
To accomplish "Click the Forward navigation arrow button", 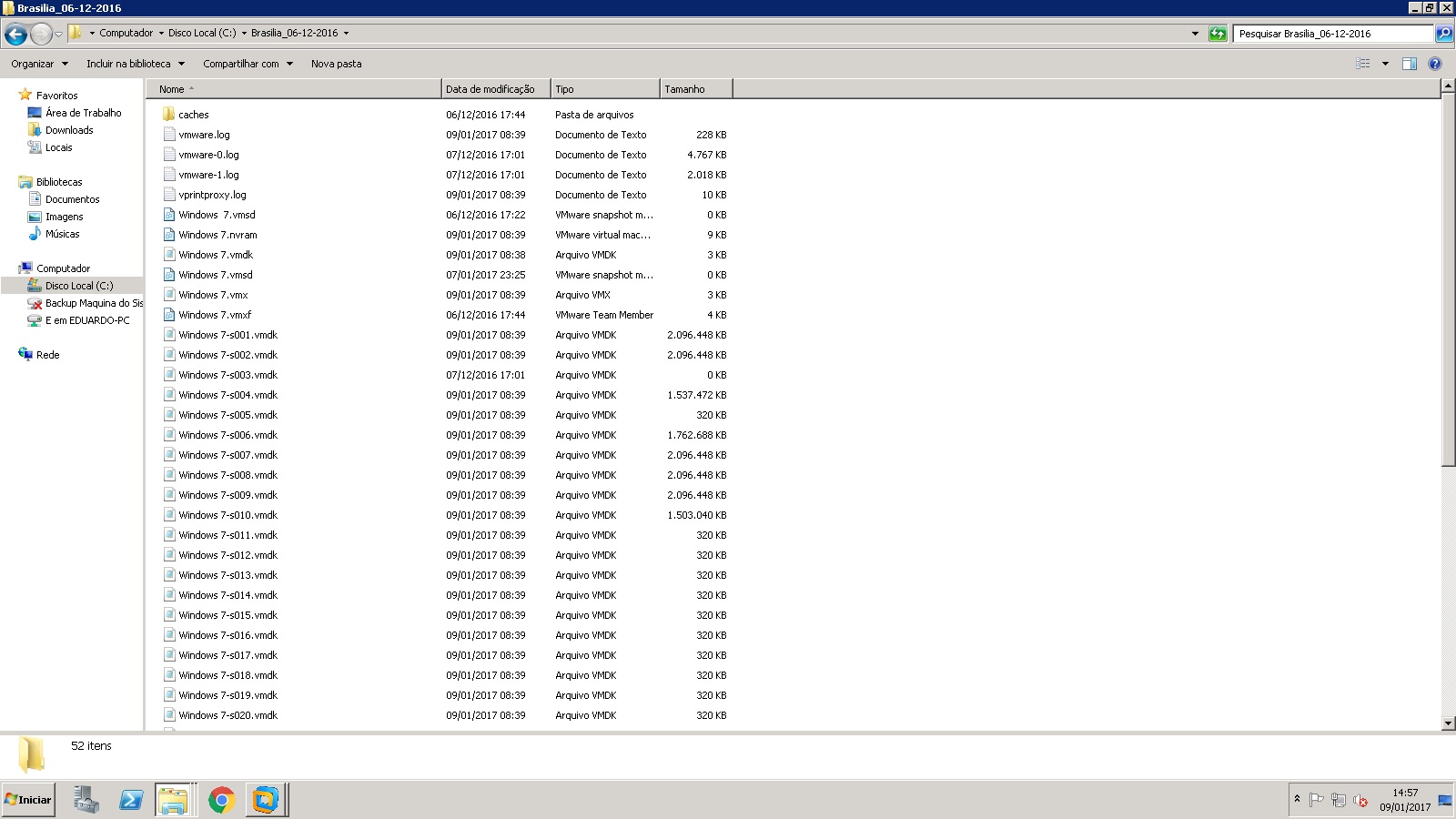I will point(41,35).
